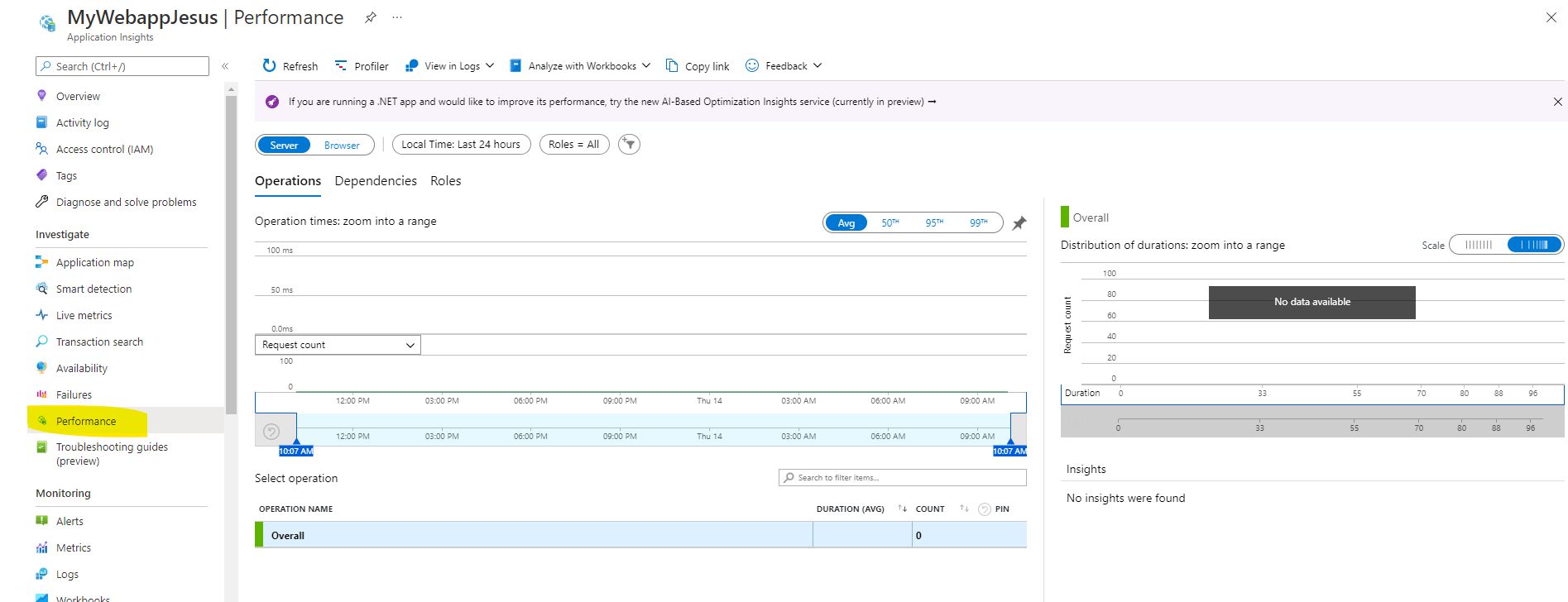Viewport: 1568px width, 602px height.
Task: Select the Overall operation row
Action: pos(640,535)
